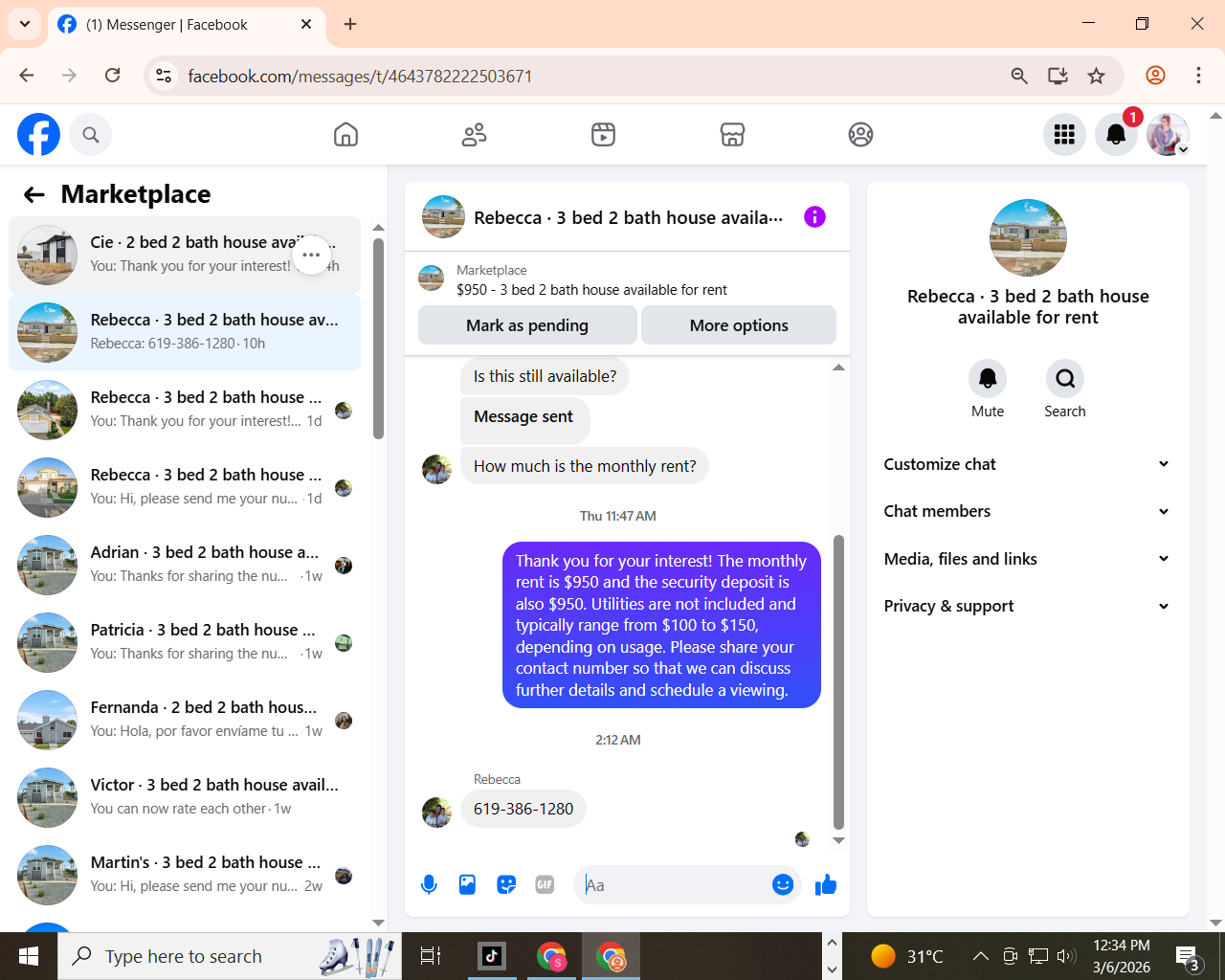
Task: Open the Video (Watch) icon
Action: 603,135
